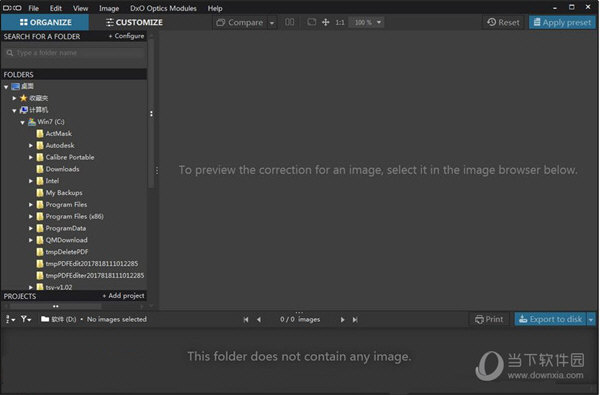Screen dimensions: 600x395
Task: Click the Apply preset button
Action: 562,23
